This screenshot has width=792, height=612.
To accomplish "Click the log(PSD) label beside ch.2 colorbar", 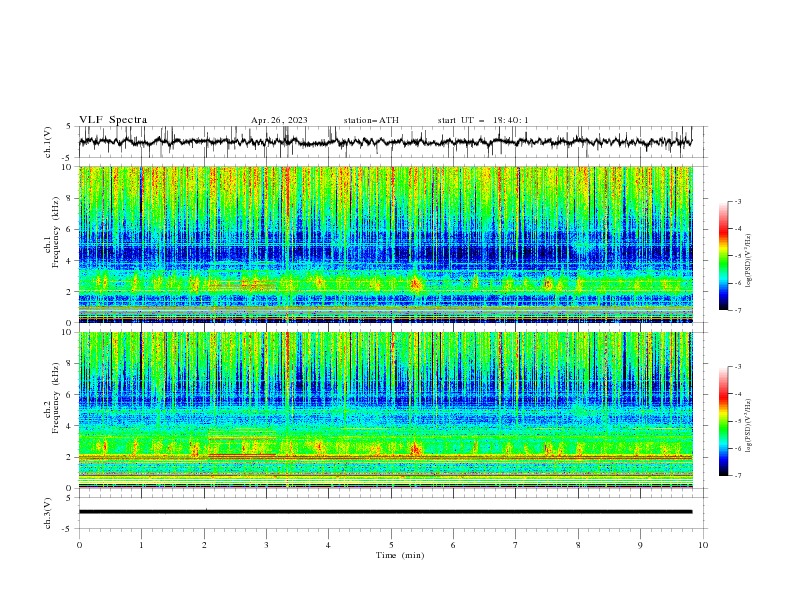I will (x=748, y=425).
